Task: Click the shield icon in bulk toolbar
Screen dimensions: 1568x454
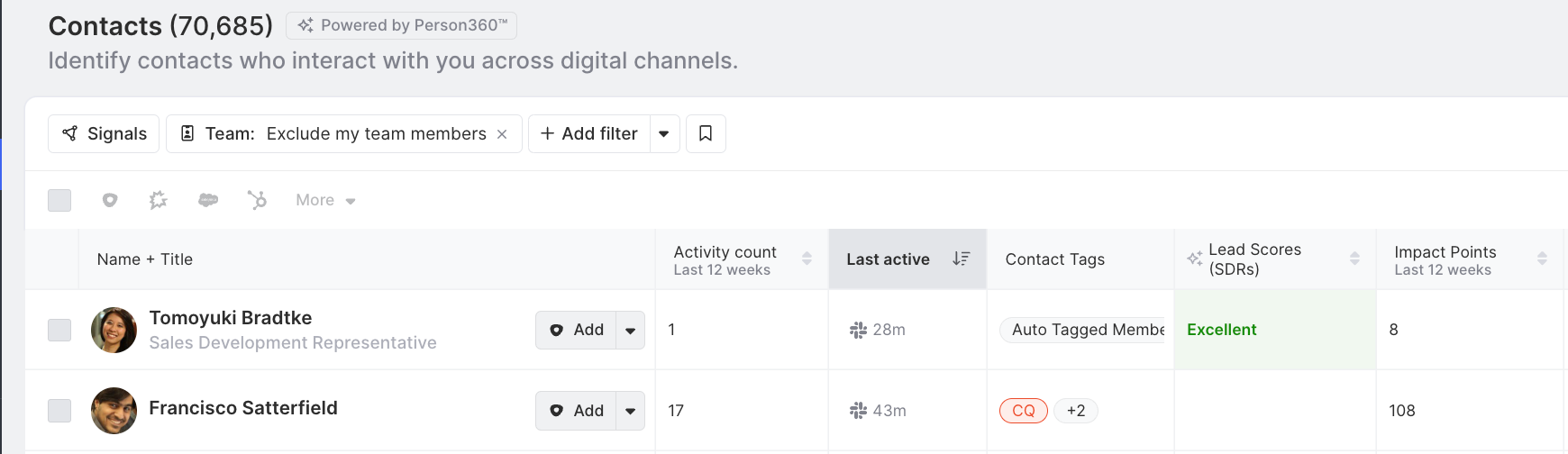Action: click(110, 200)
